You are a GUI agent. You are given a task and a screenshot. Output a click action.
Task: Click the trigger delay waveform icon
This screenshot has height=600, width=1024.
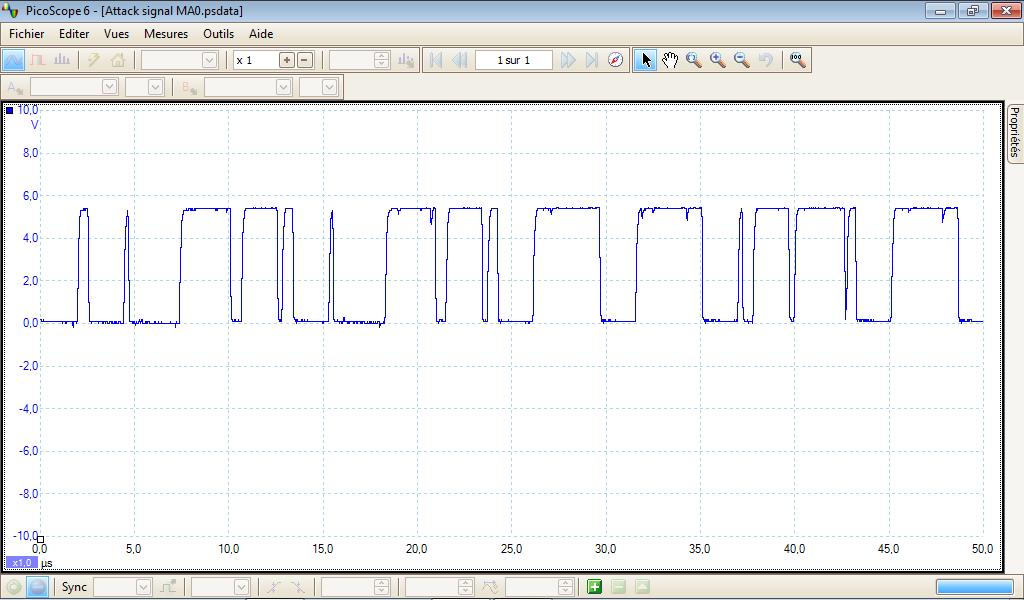[x=490, y=587]
